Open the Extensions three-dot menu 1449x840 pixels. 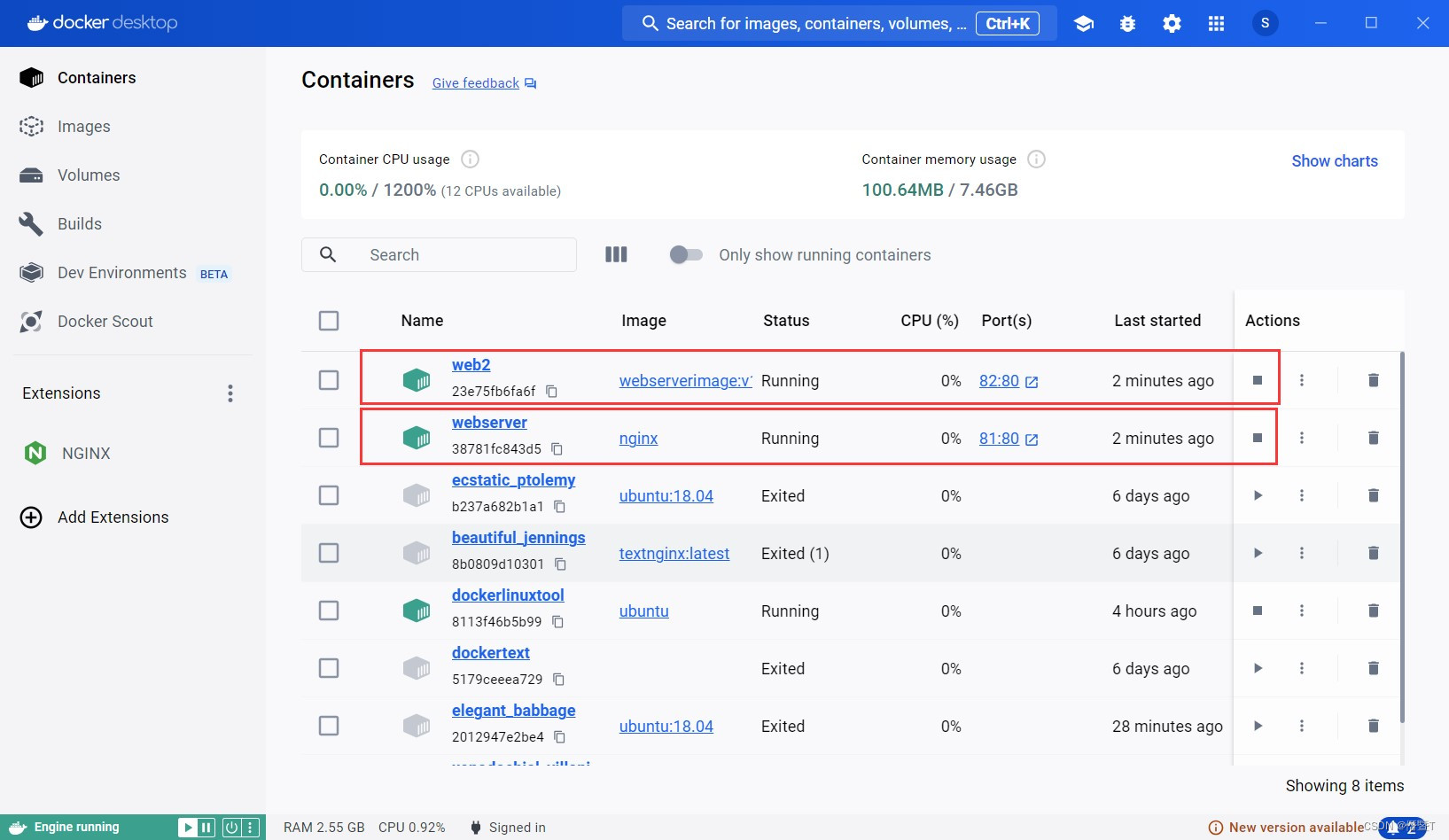click(230, 393)
